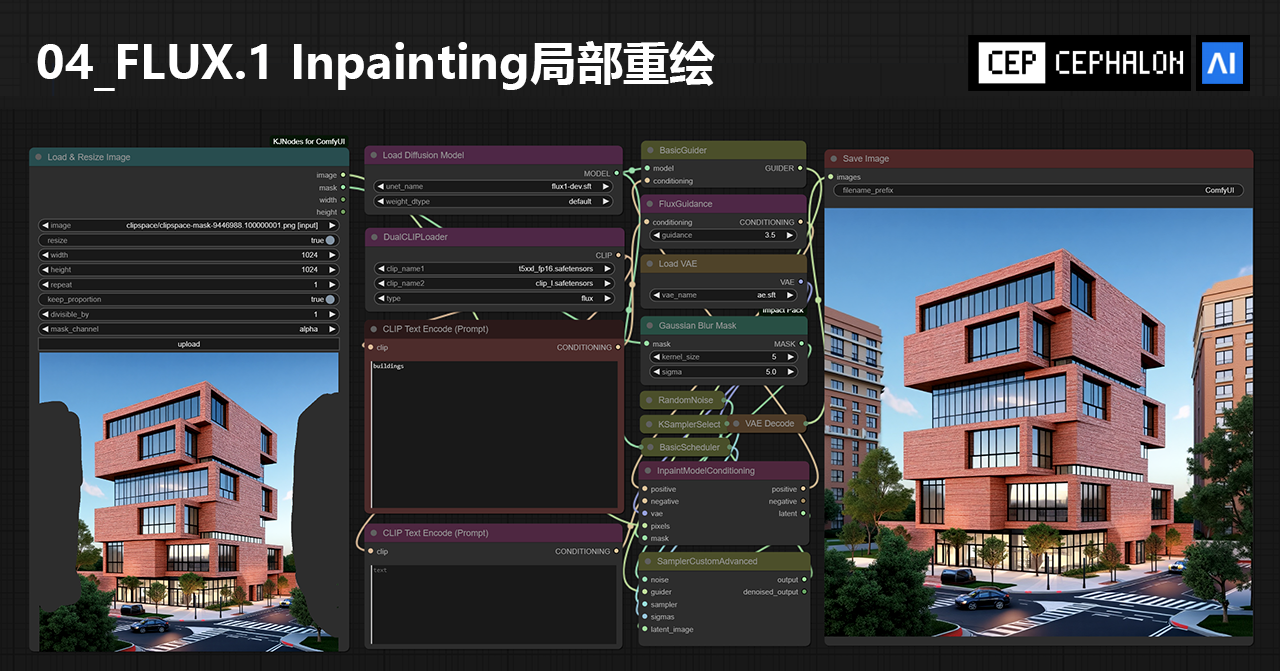Click the GUIDER output socket on BasicGuider
The width and height of the screenshot is (1280, 671).
(800, 168)
